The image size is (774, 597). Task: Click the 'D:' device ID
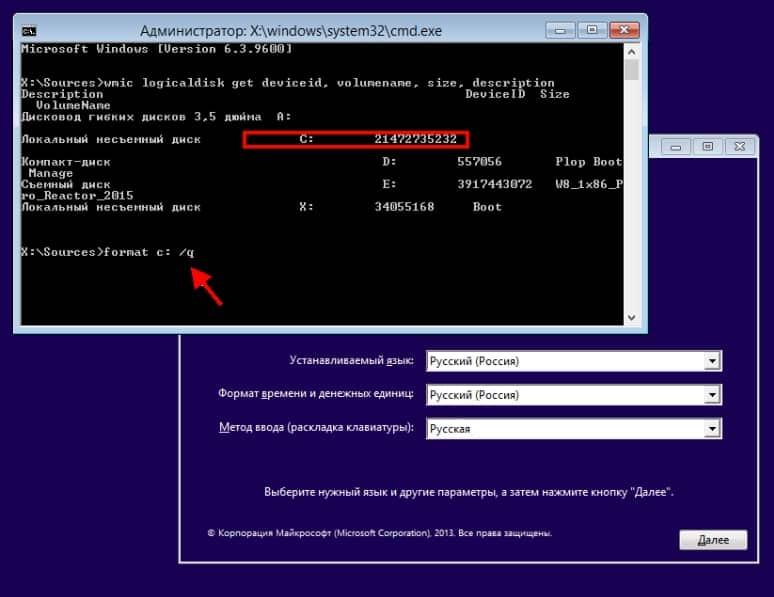(x=389, y=162)
